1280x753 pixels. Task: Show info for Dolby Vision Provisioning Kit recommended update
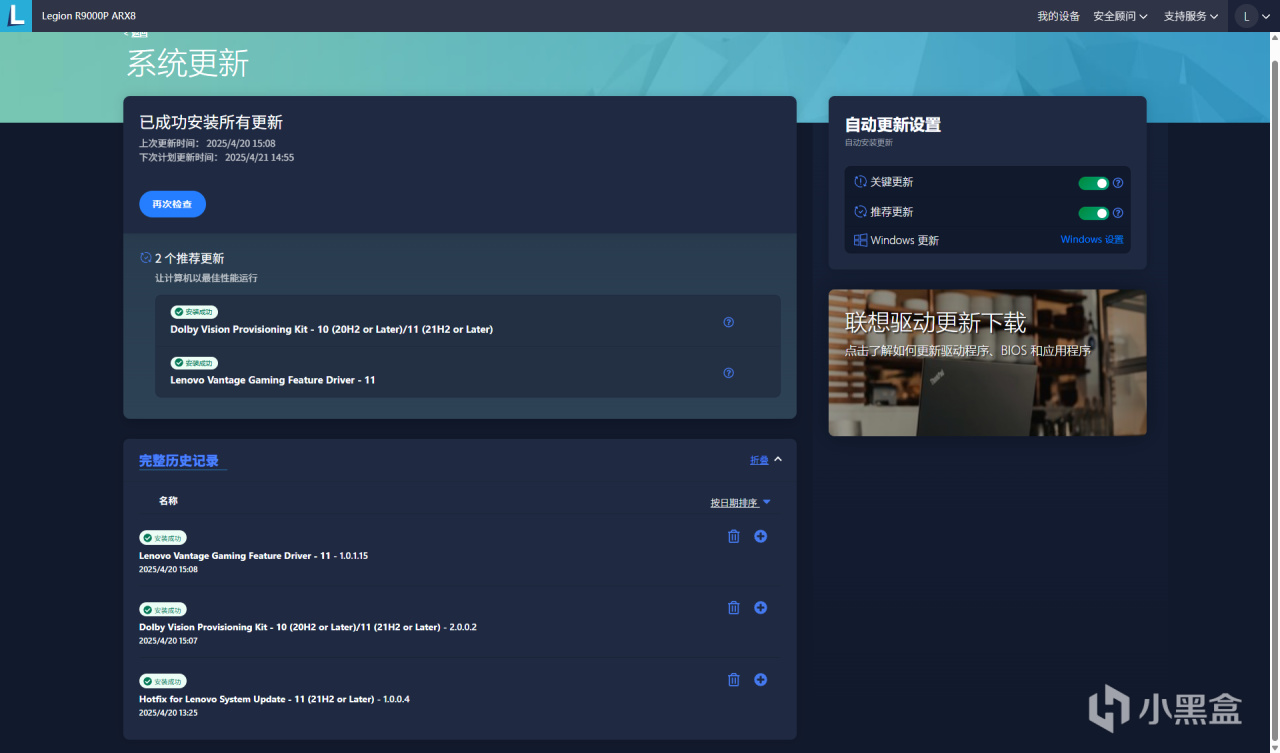click(728, 322)
